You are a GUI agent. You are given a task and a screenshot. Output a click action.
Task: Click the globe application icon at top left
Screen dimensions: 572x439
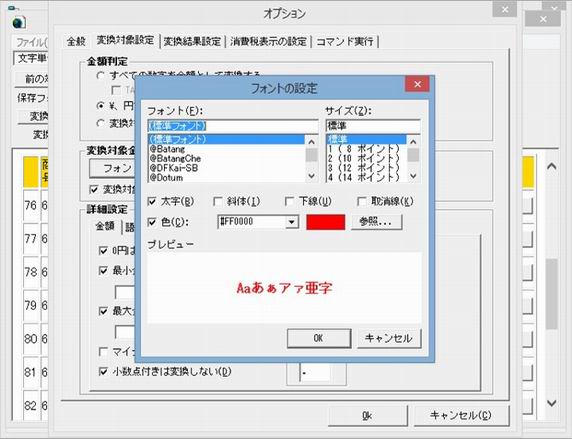(19, 22)
